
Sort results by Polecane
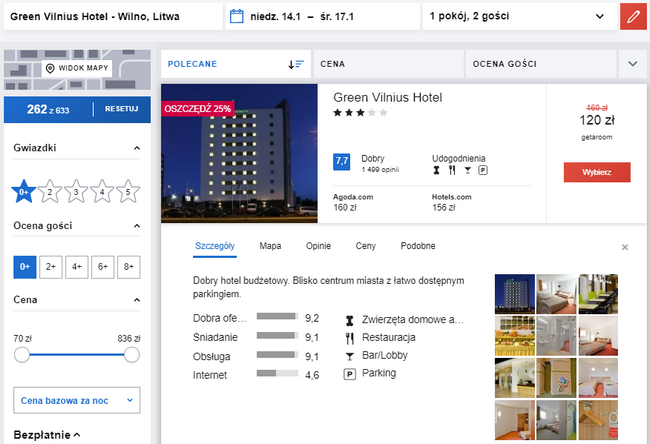coord(236,64)
